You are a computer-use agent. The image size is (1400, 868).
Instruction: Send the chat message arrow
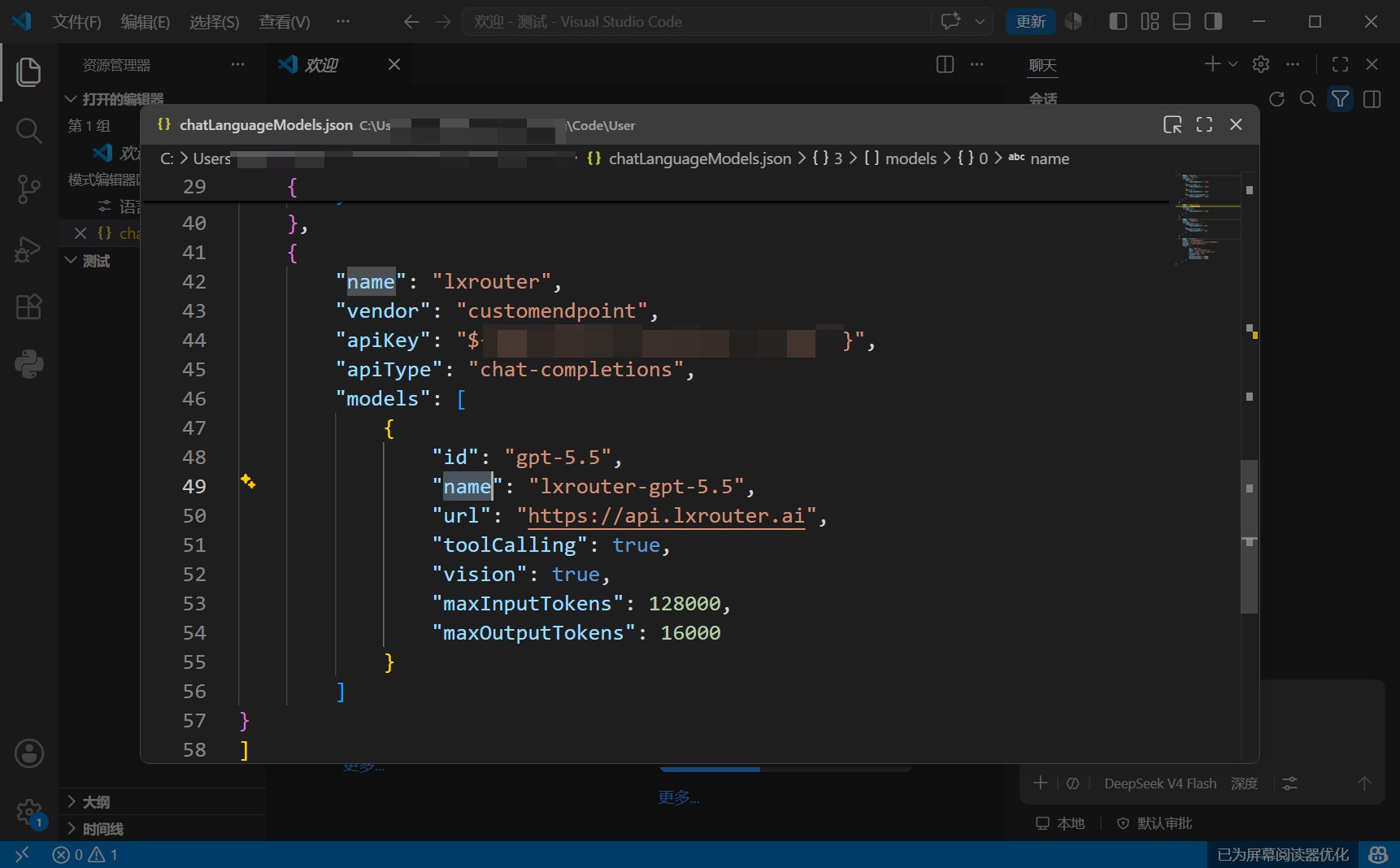coord(1364,783)
